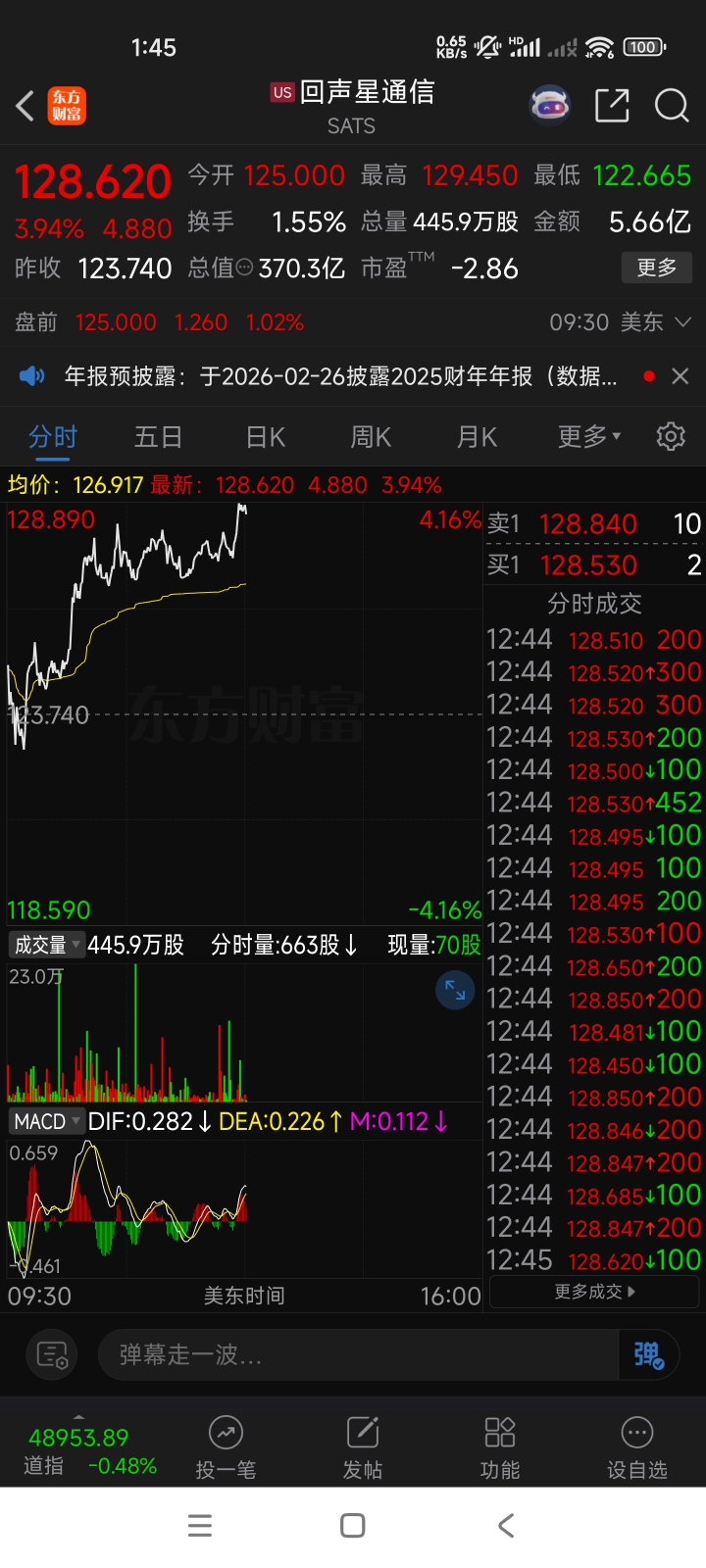Tap 发帖 compose icon

tap(363, 1433)
